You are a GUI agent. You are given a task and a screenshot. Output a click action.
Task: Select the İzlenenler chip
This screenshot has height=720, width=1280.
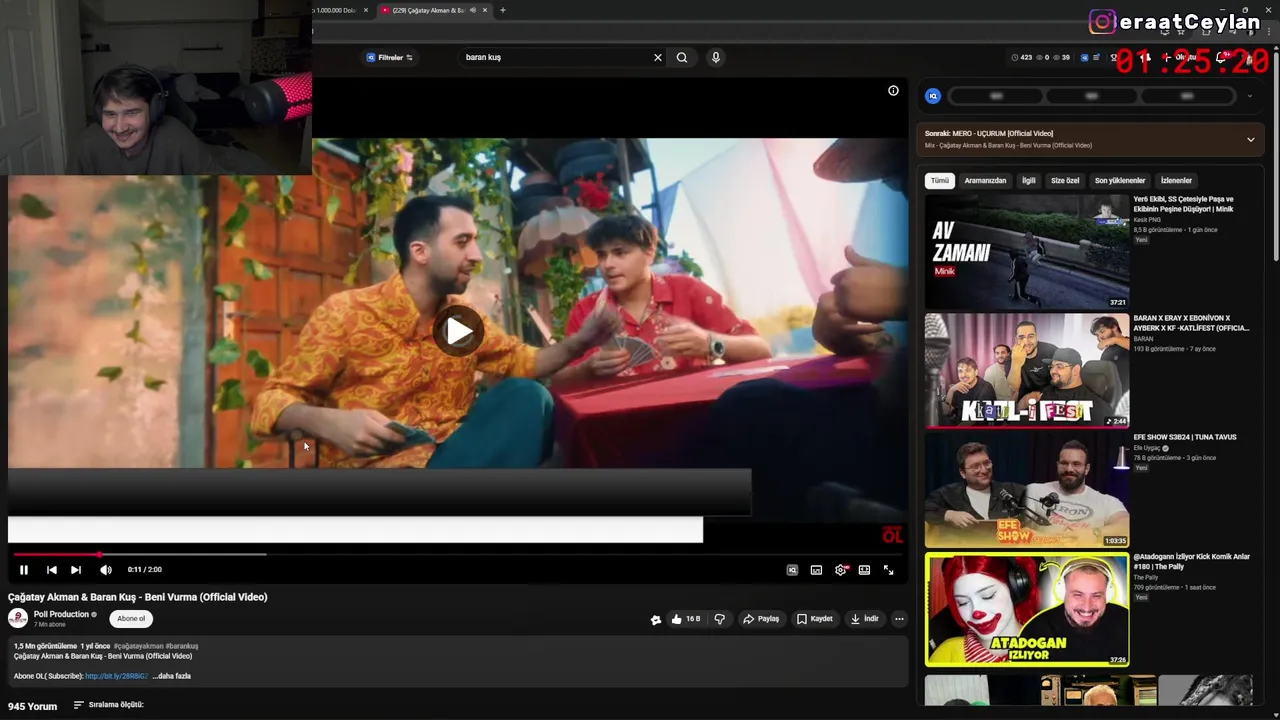tap(1176, 181)
